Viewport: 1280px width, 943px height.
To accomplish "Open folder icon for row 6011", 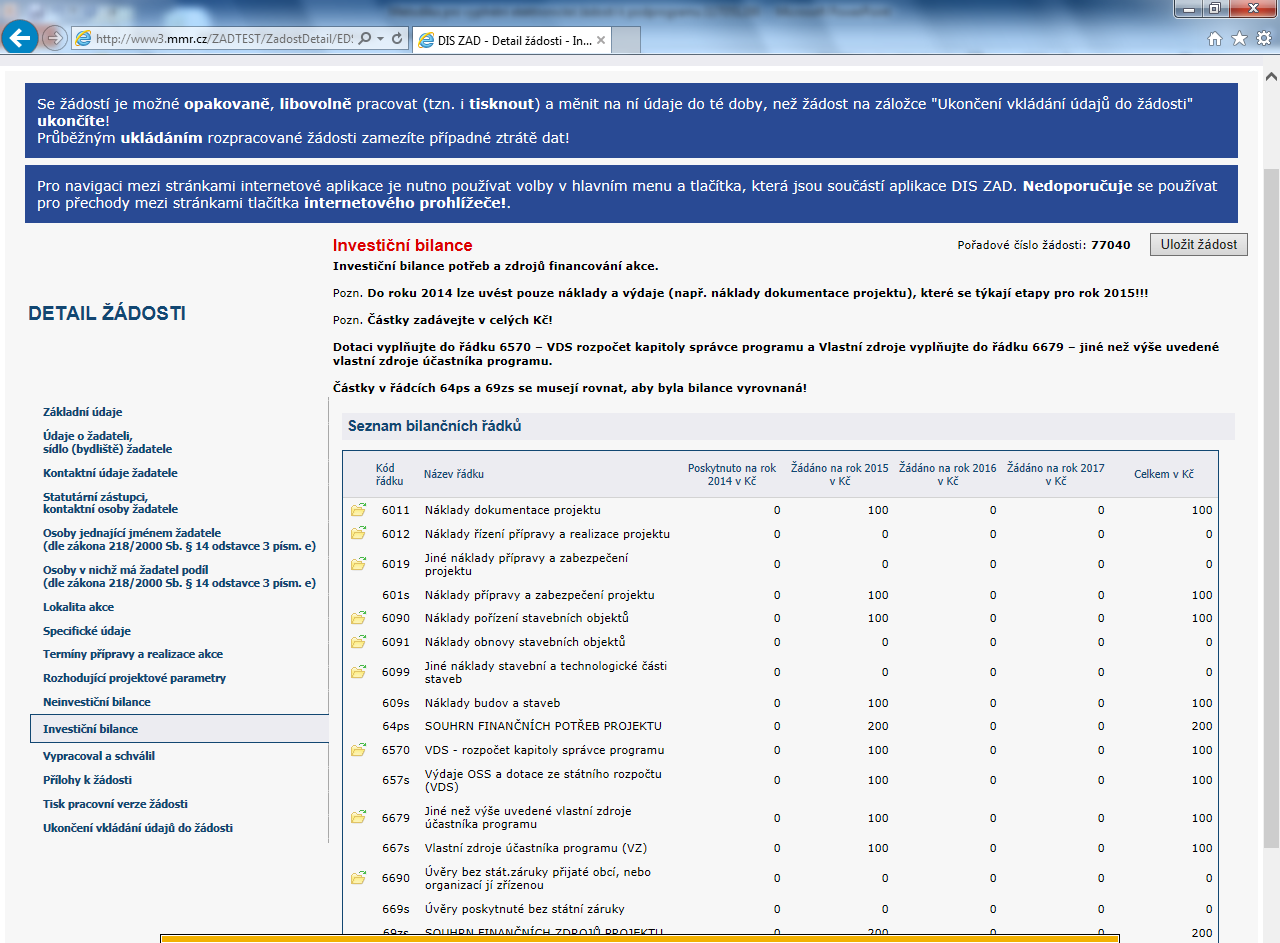I will coord(358,510).
